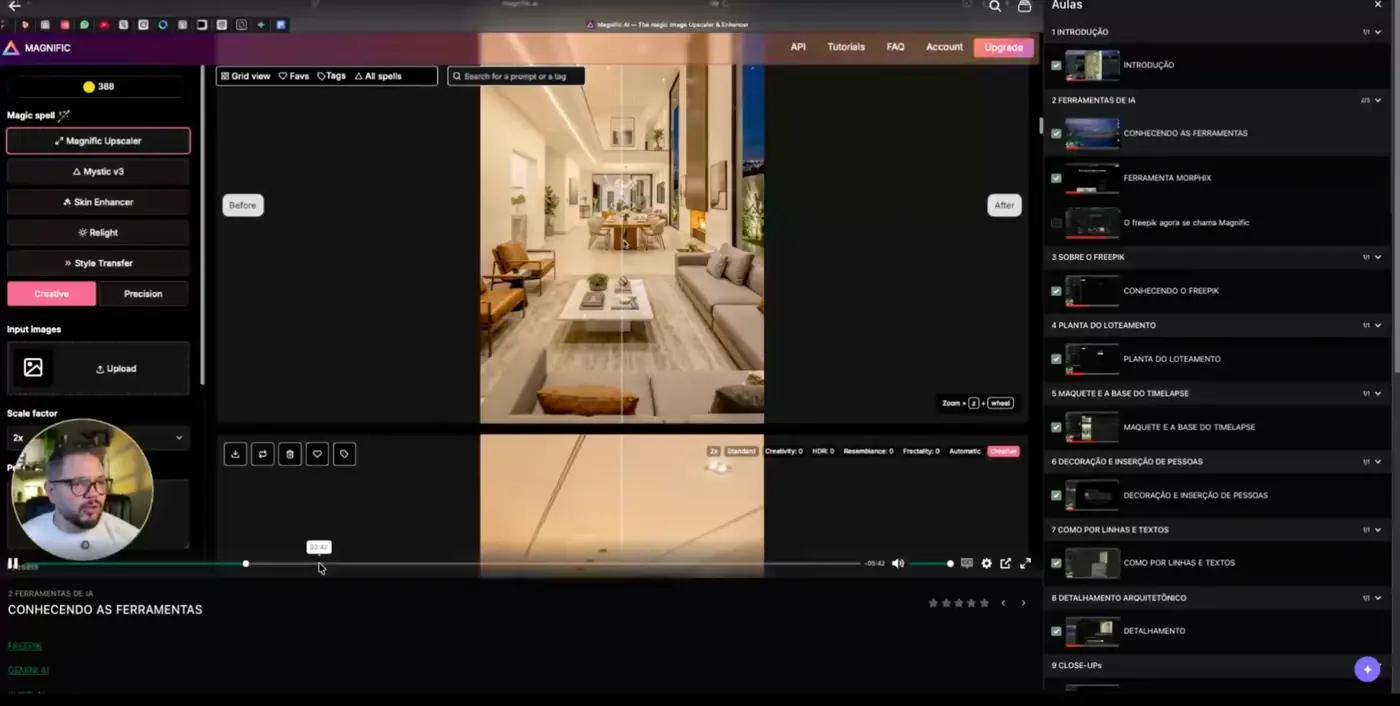
Task: Toggle INTRODUÇÃO lesson checkbox
Action: pyautogui.click(x=1056, y=65)
